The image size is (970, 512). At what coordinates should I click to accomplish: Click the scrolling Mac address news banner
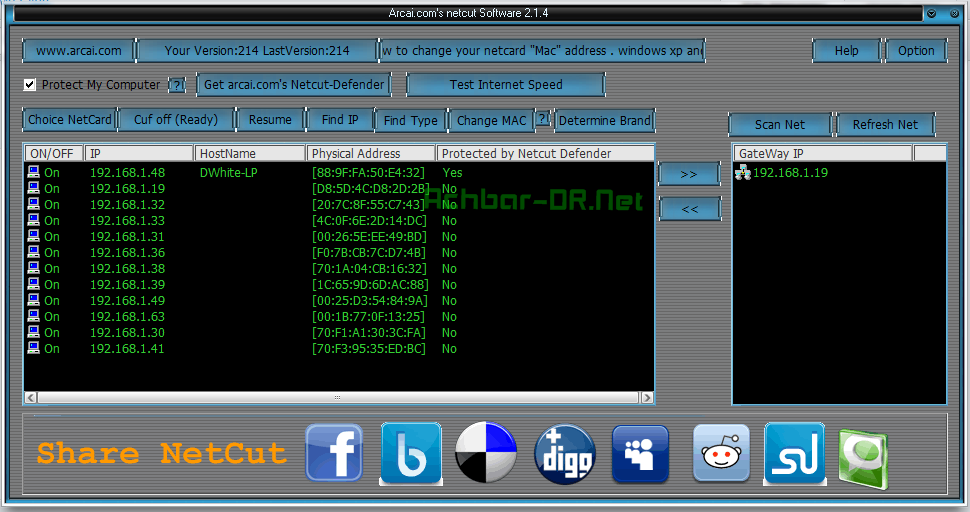tap(542, 51)
